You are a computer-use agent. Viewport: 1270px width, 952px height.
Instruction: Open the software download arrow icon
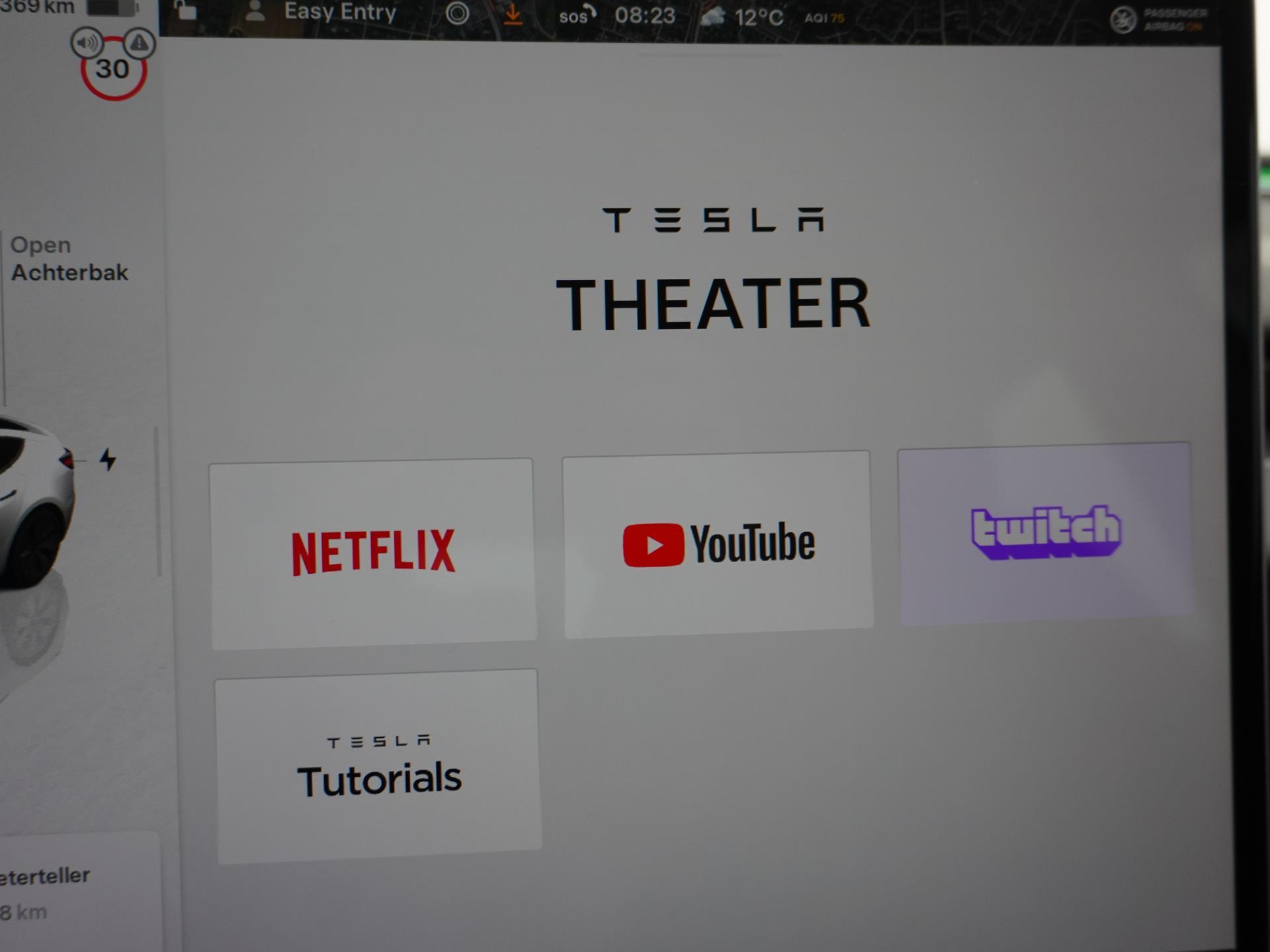pos(513,15)
